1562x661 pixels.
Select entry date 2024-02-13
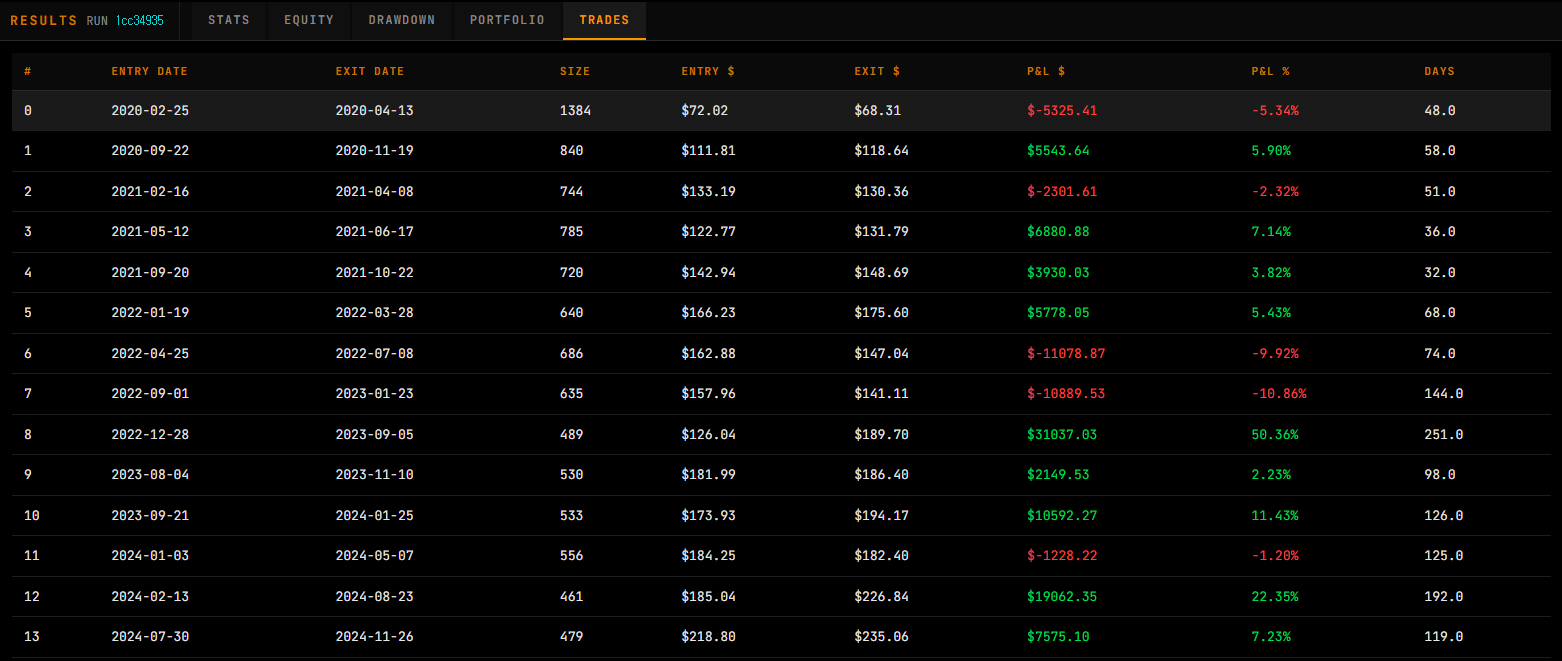point(150,597)
